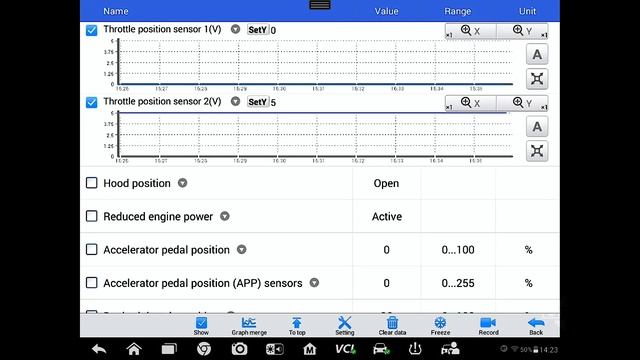
Task: Click the Value column header
Action: coord(387,11)
